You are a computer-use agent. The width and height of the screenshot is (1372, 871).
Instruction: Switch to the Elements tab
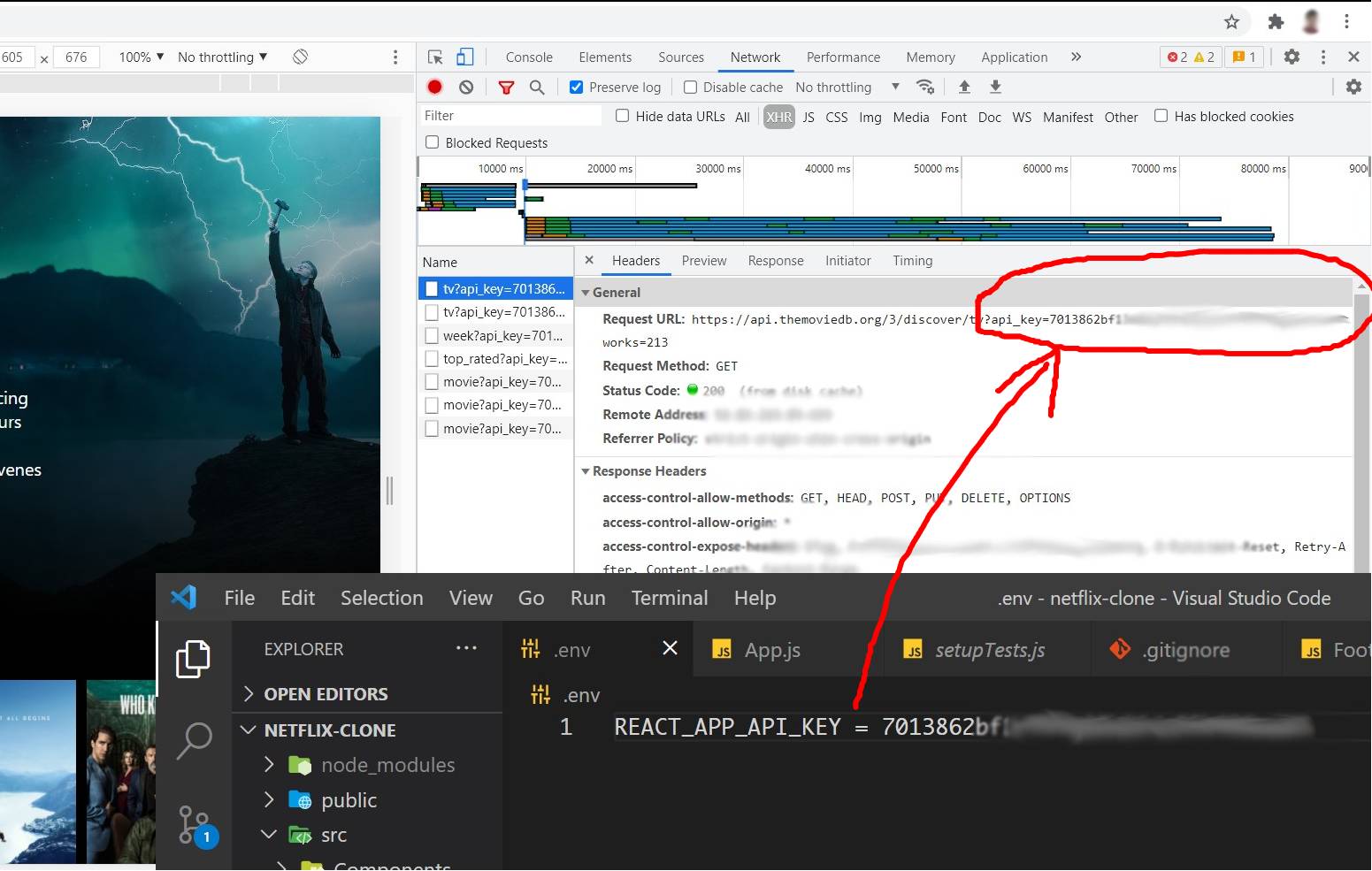605,57
